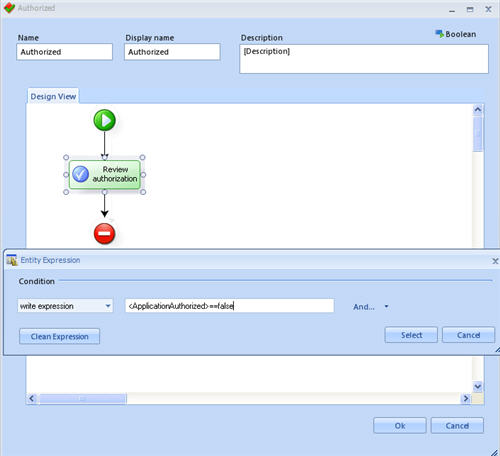Confirm with the Ok button

400,426
